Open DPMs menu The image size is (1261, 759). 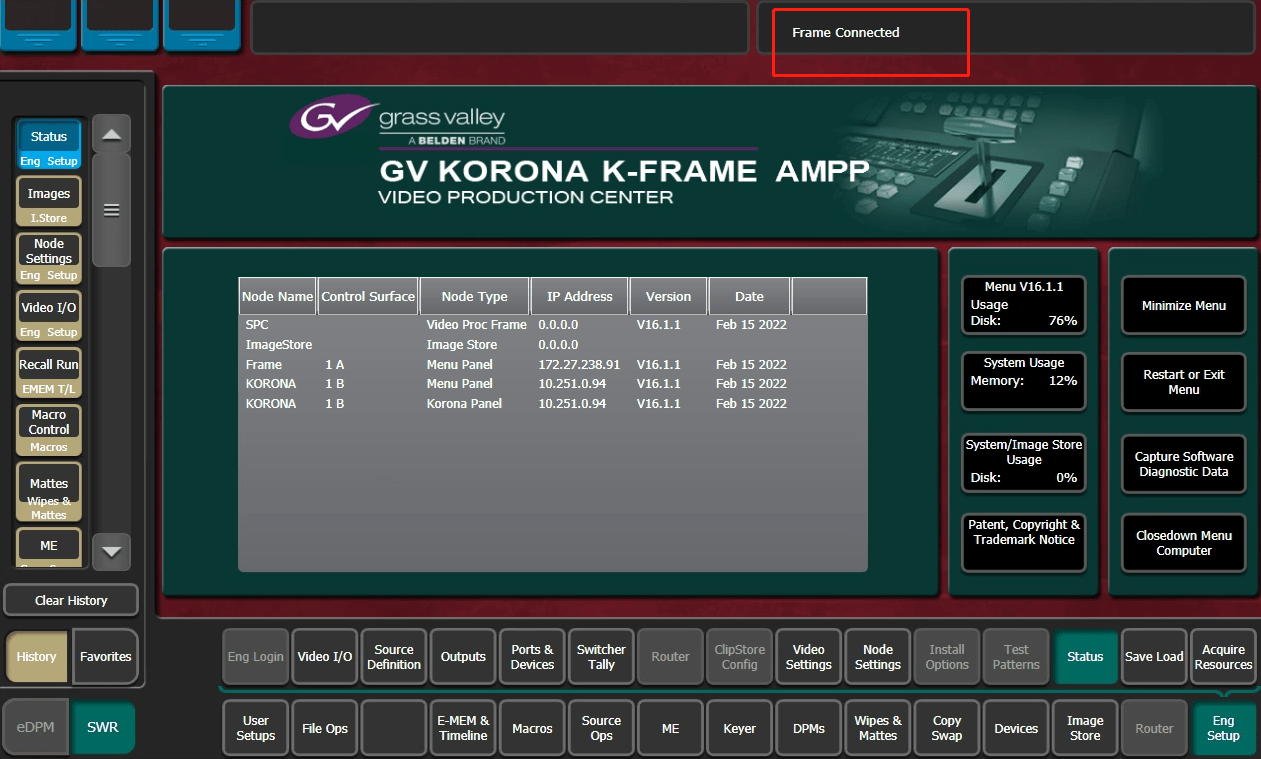(x=809, y=728)
